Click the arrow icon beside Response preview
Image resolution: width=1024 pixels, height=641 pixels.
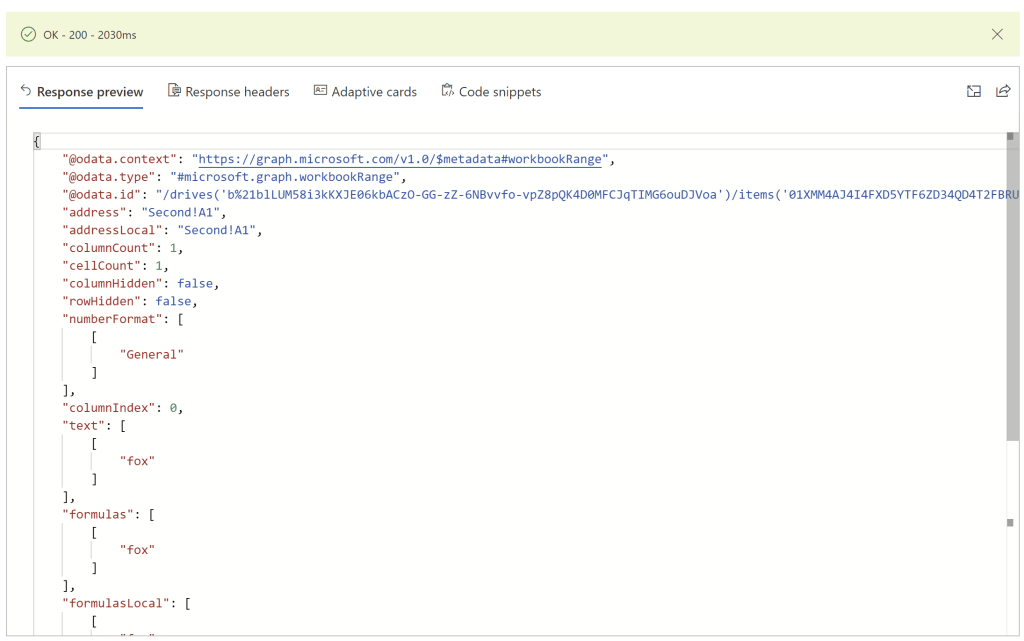26,91
